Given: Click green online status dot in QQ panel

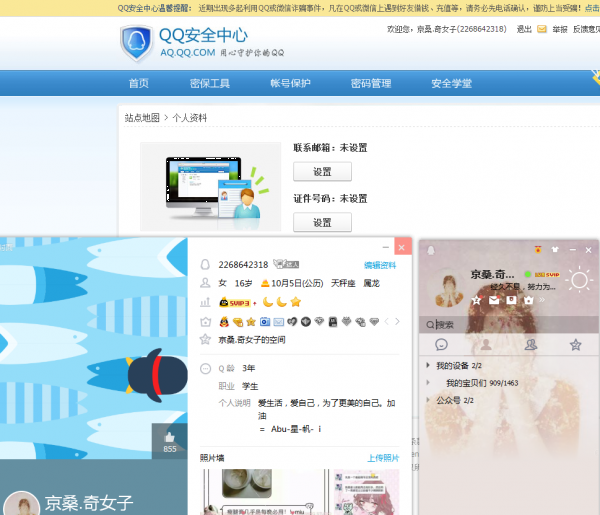Looking at the screenshot, I should coord(527,274).
